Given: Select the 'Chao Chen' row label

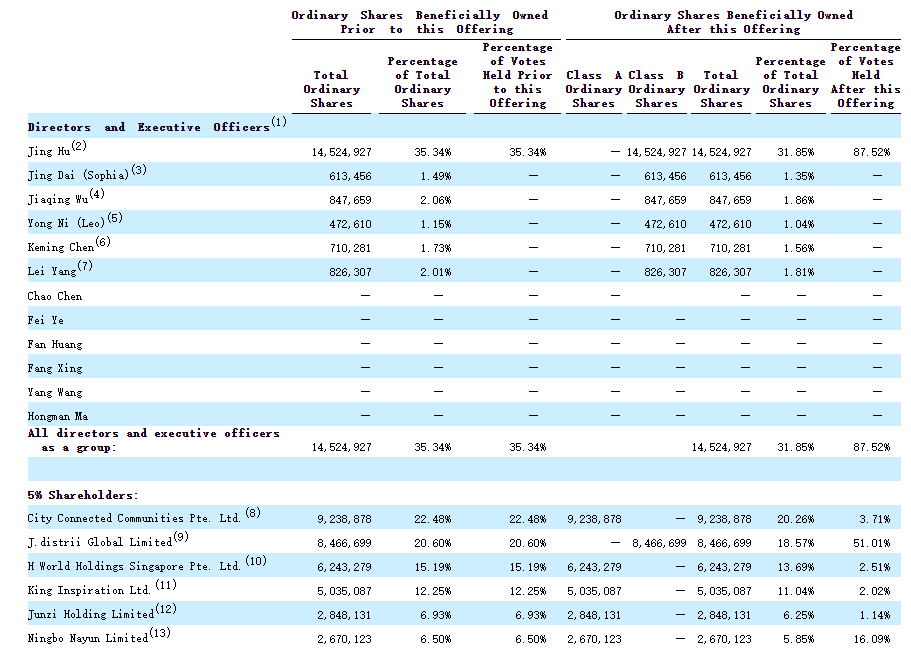Looking at the screenshot, I should [55, 296].
